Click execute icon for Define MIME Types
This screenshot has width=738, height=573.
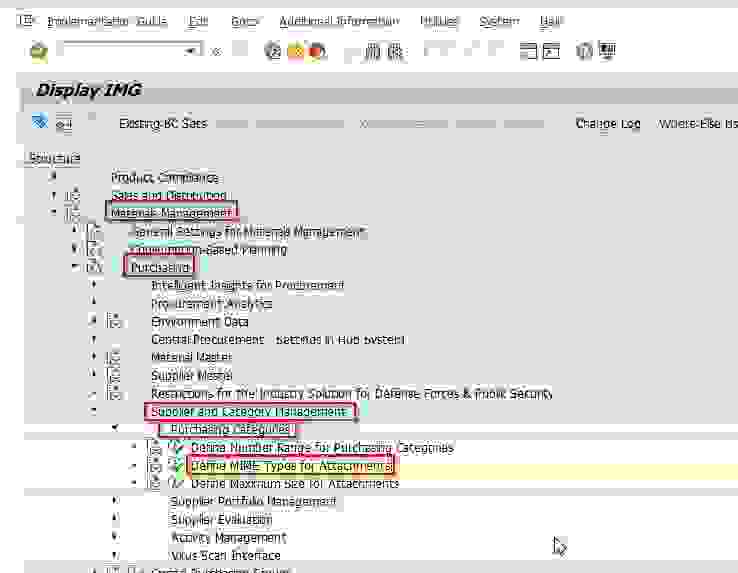tap(177, 466)
